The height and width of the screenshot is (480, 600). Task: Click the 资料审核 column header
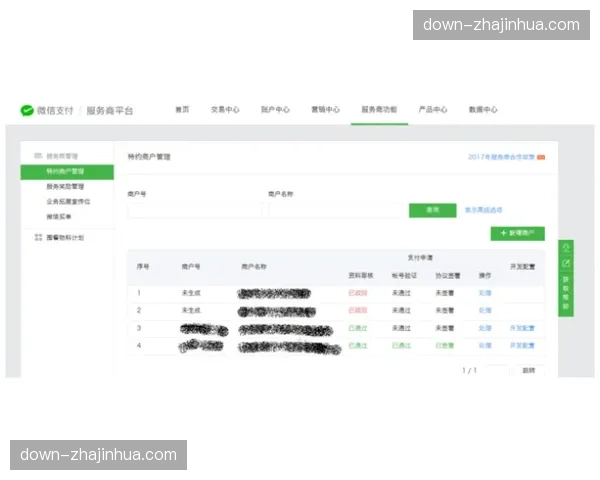coord(360,275)
